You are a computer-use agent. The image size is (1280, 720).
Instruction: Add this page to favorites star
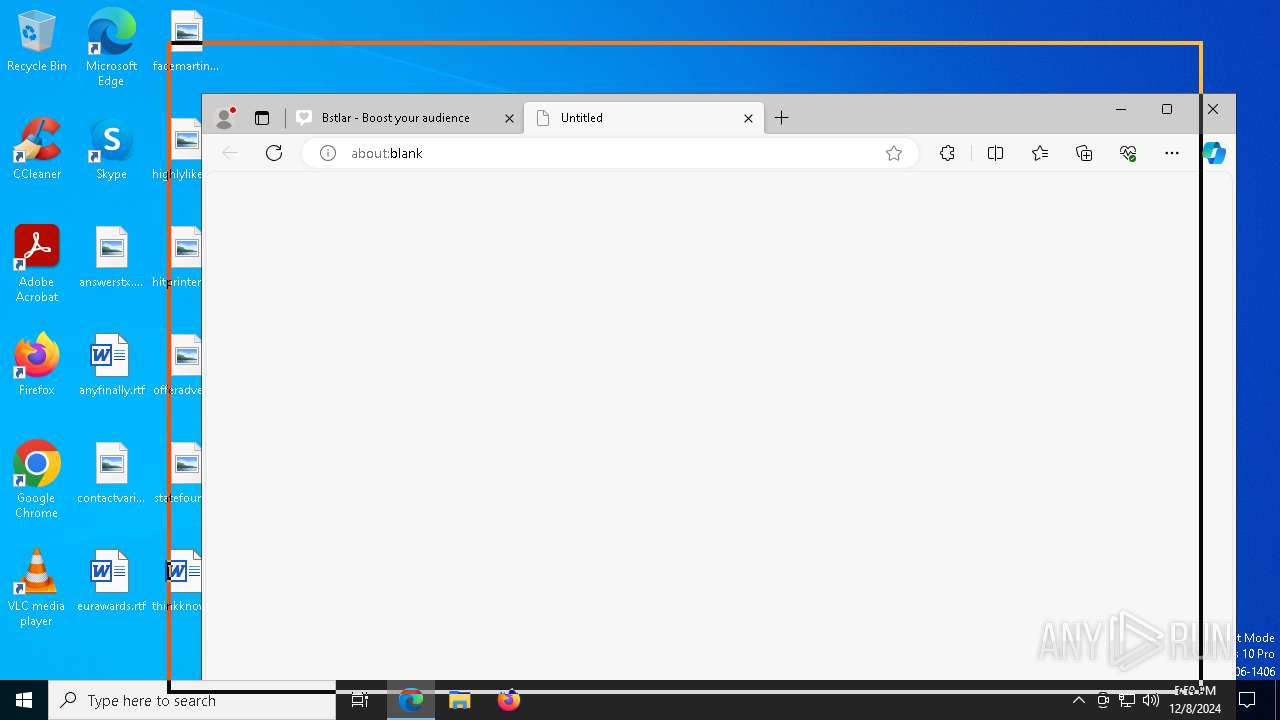pos(894,153)
